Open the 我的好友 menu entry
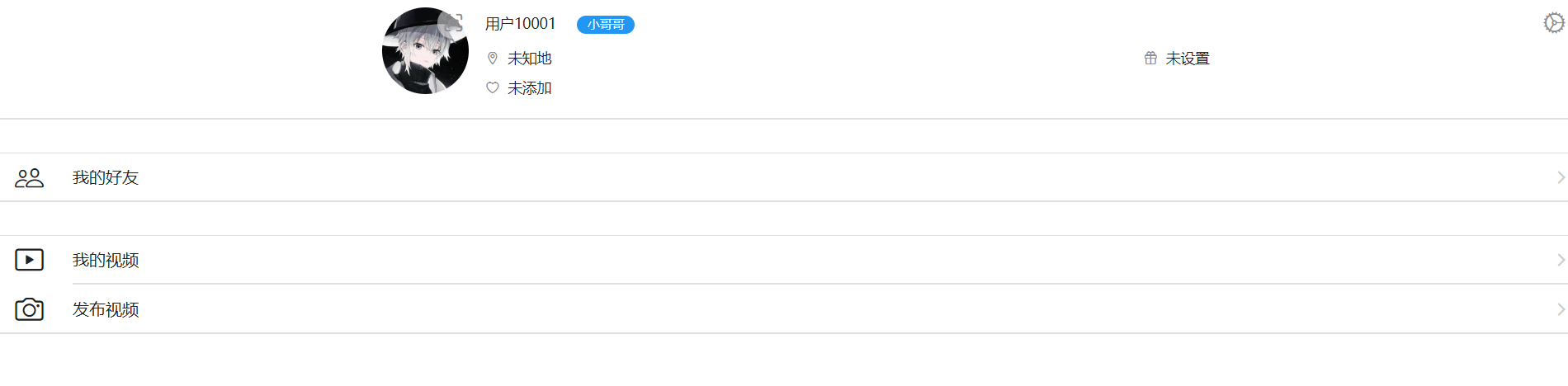The height and width of the screenshot is (386, 1568). coord(106,178)
